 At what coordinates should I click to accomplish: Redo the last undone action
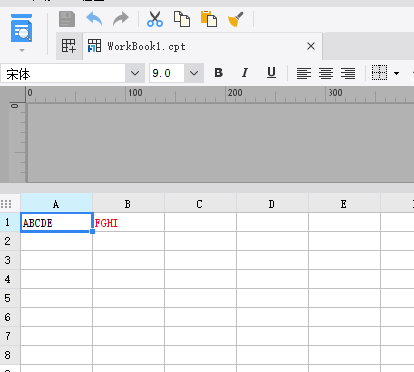click(x=121, y=19)
